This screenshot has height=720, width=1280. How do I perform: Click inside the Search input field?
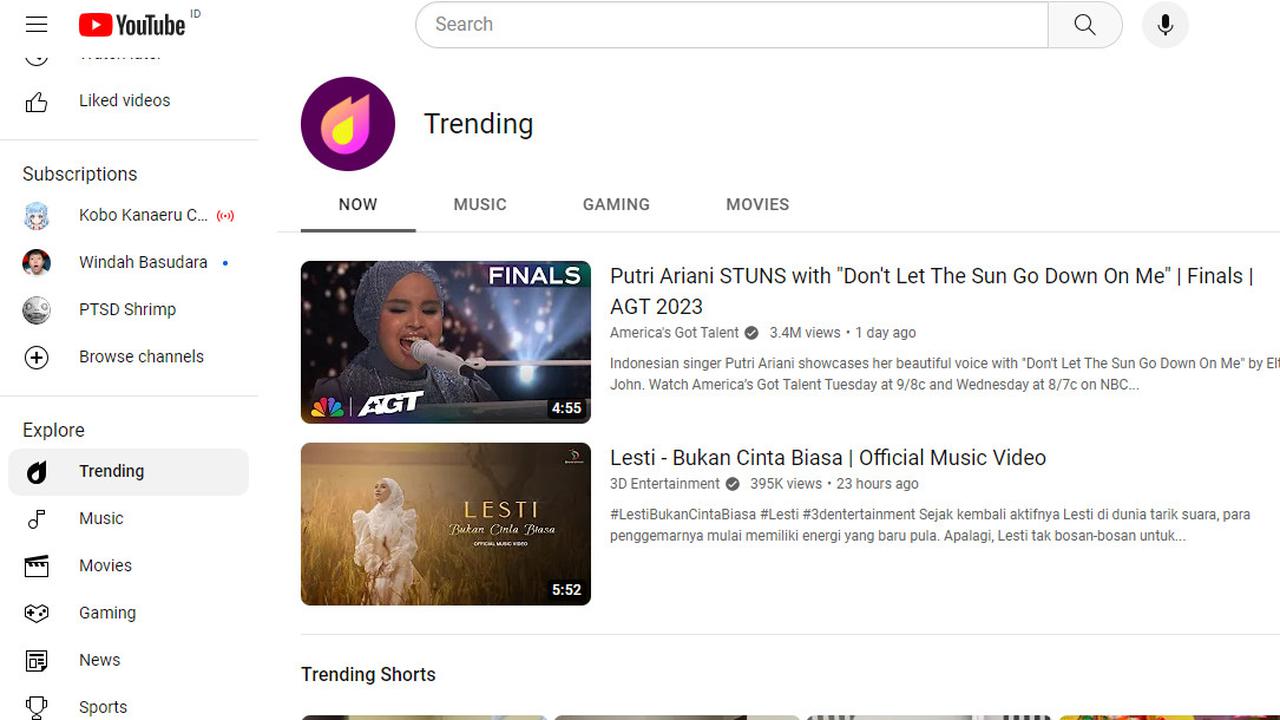click(x=731, y=24)
